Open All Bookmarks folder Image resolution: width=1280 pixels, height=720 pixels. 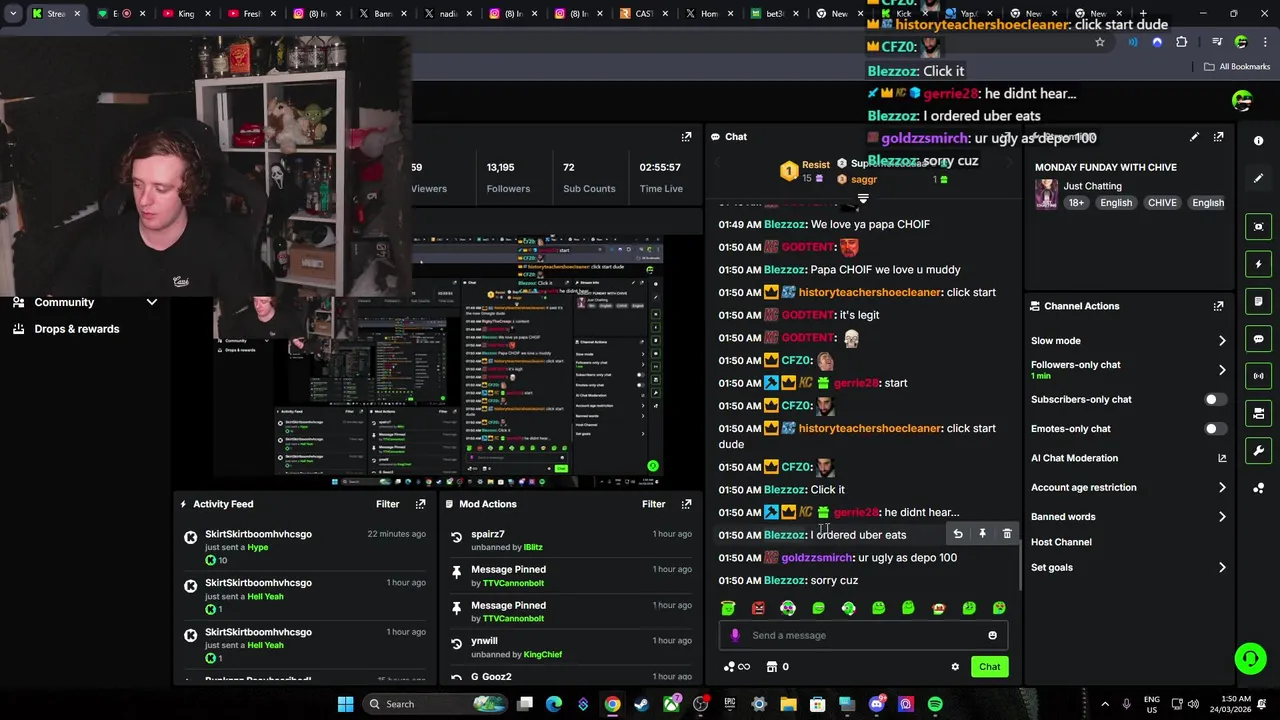click(x=1237, y=67)
